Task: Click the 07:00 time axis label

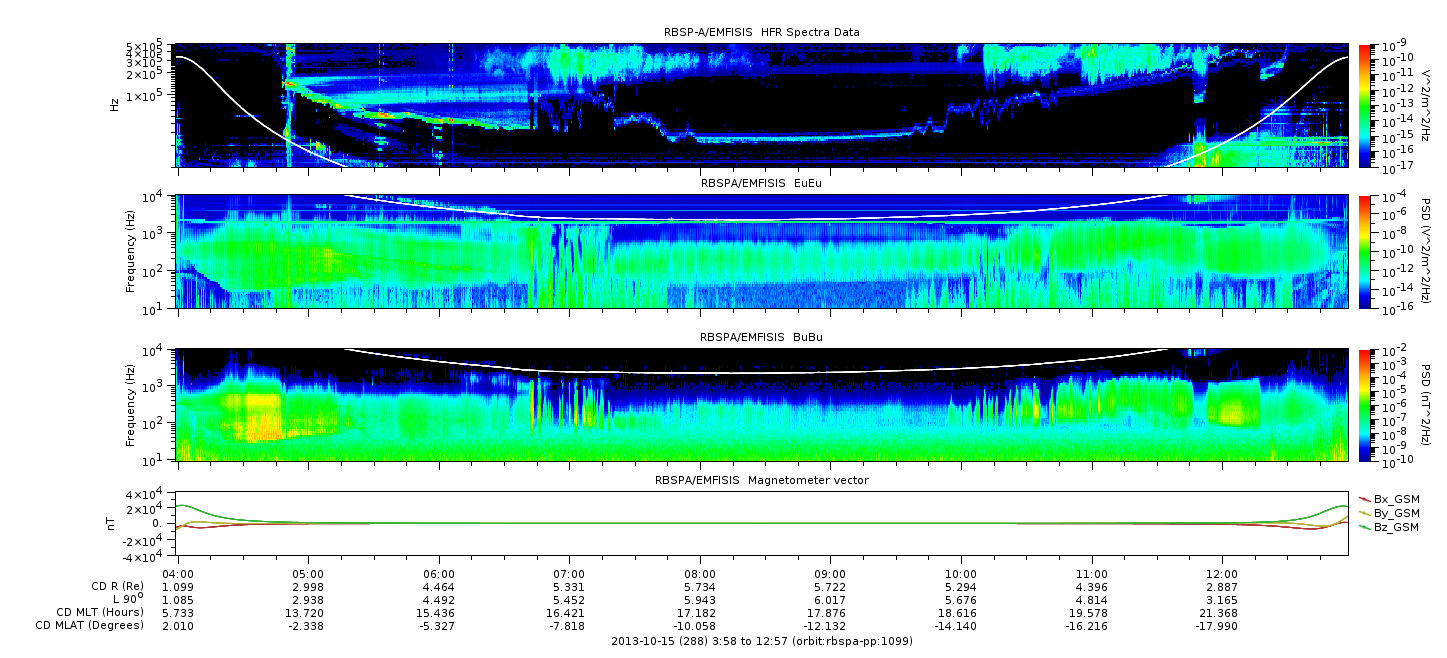Action: [569, 576]
